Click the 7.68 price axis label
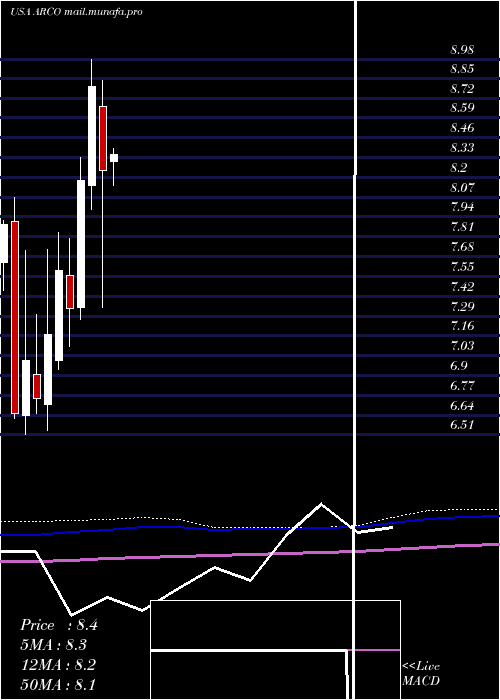Screen dimensions: 500x700 pyautogui.click(x=462, y=247)
